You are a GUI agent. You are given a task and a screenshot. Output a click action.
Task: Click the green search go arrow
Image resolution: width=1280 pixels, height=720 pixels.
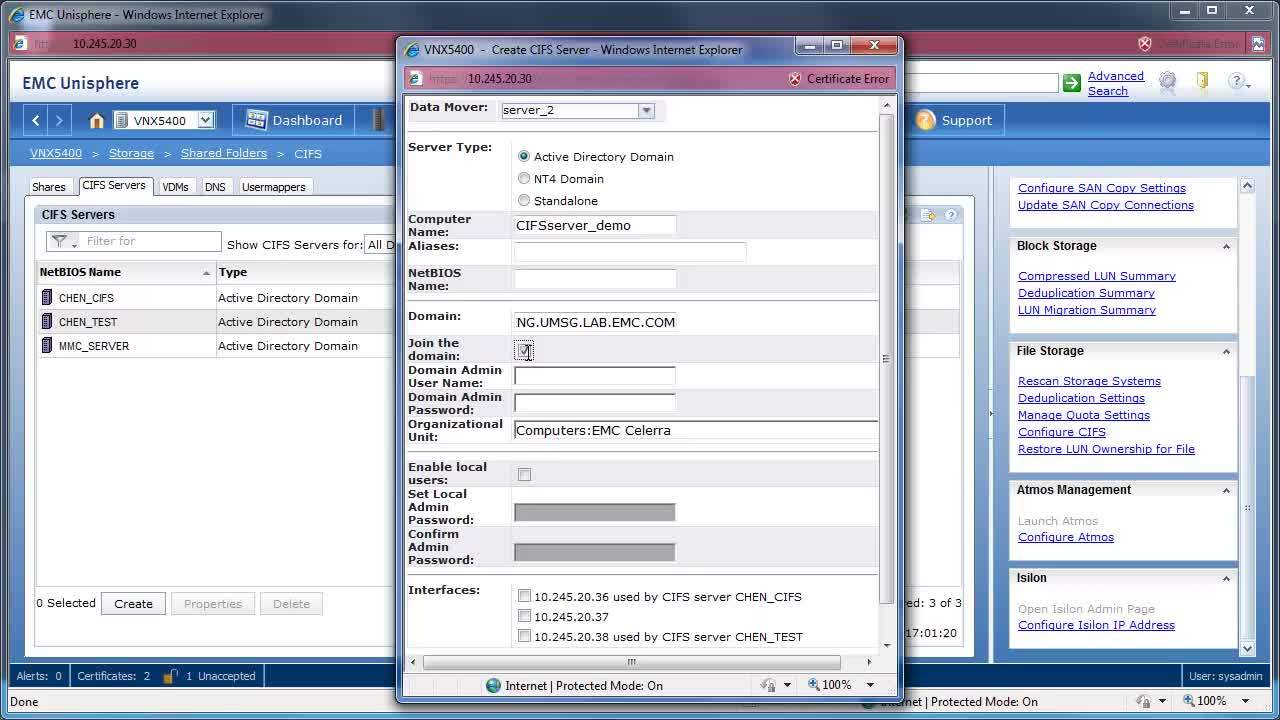point(1072,83)
